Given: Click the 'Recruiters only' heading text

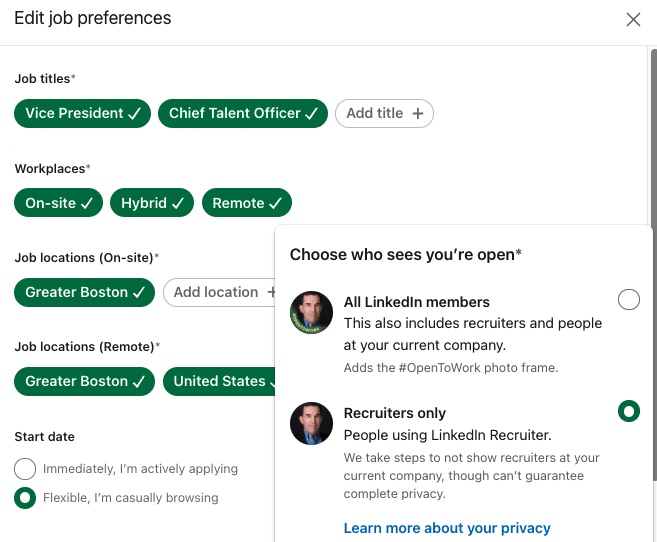Looking at the screenshot, I should tap(395, 413).
